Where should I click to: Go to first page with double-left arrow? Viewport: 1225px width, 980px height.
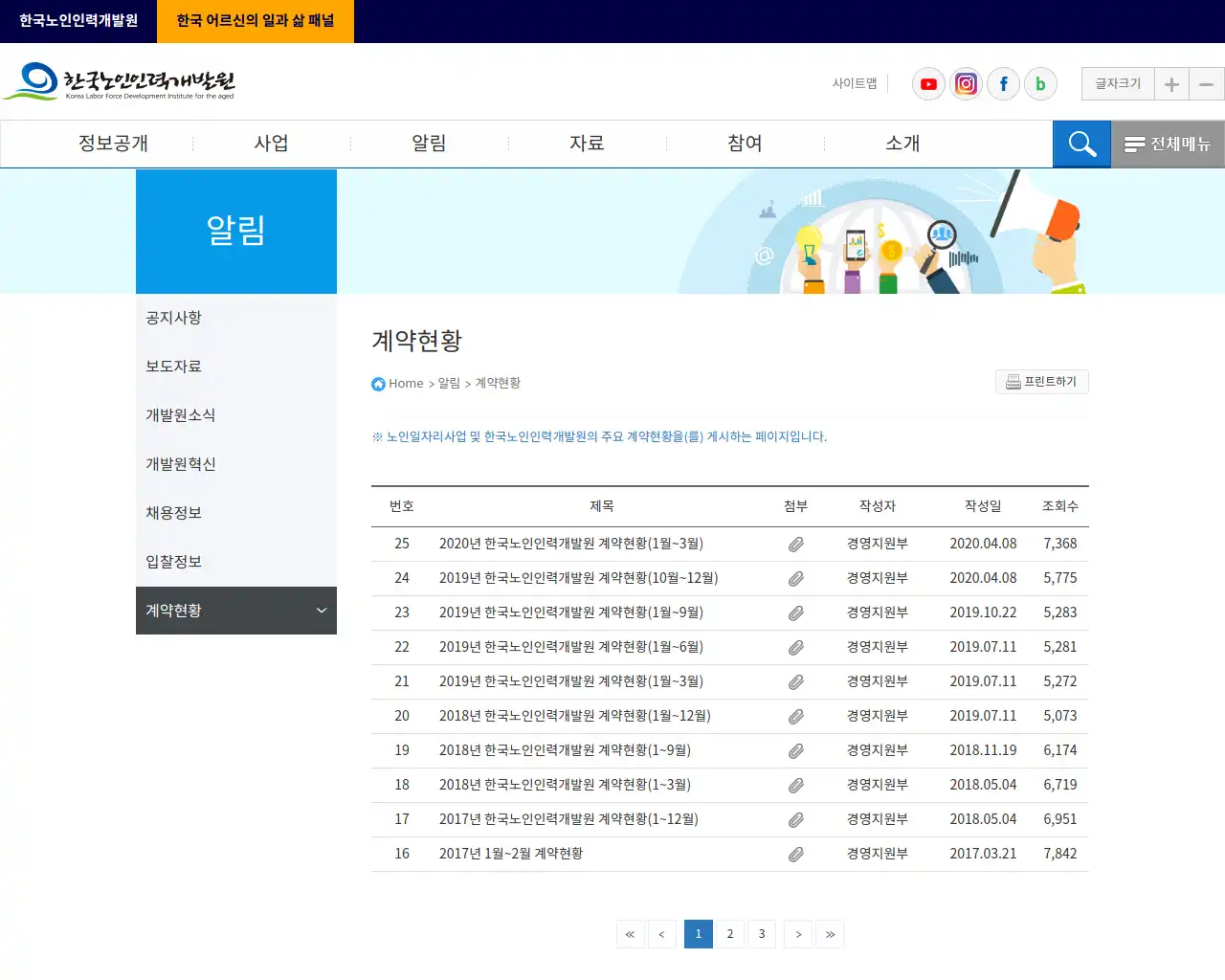[x=630, y=934]
